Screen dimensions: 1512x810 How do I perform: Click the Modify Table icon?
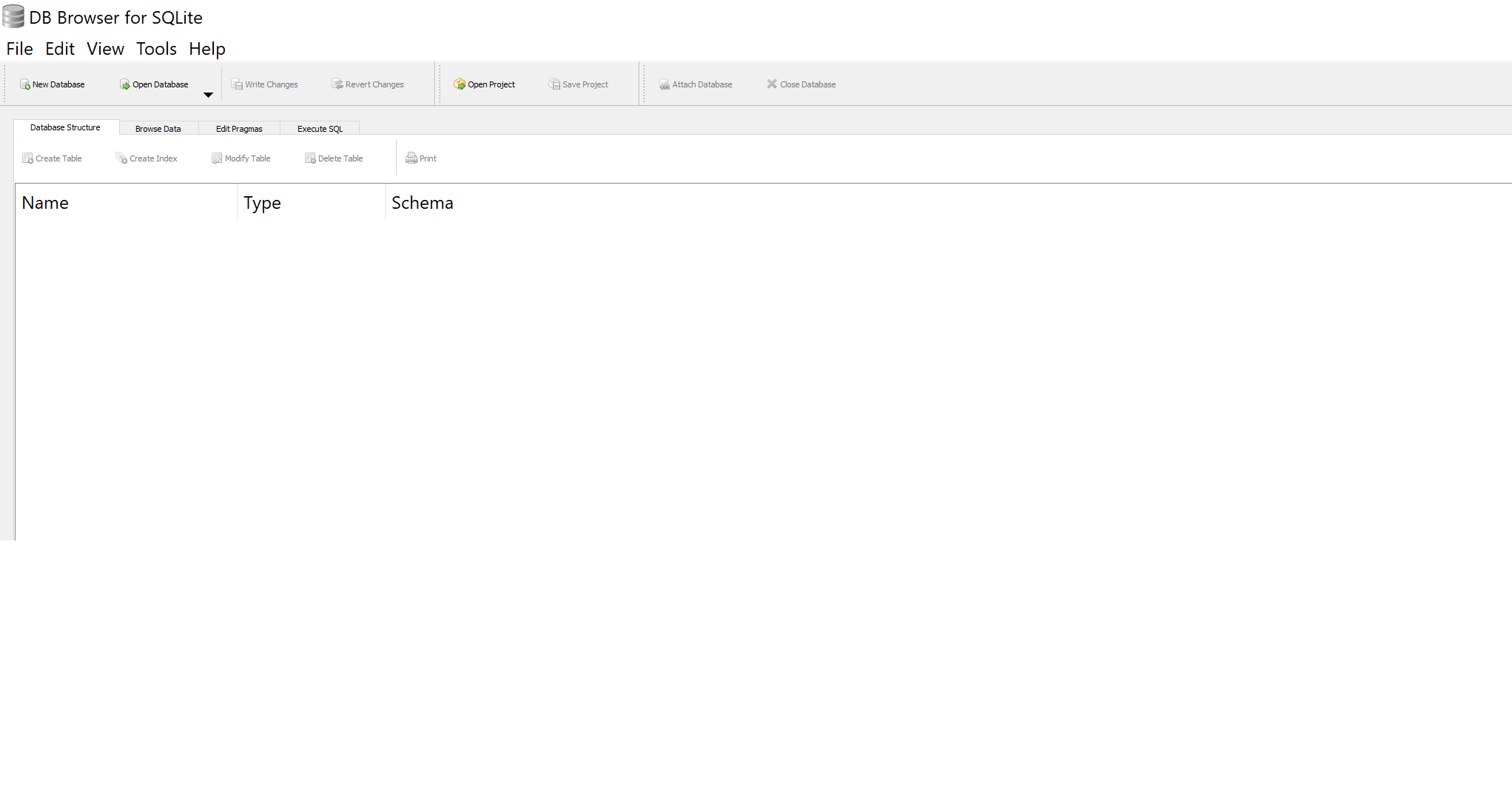click(x=217, y=158)
